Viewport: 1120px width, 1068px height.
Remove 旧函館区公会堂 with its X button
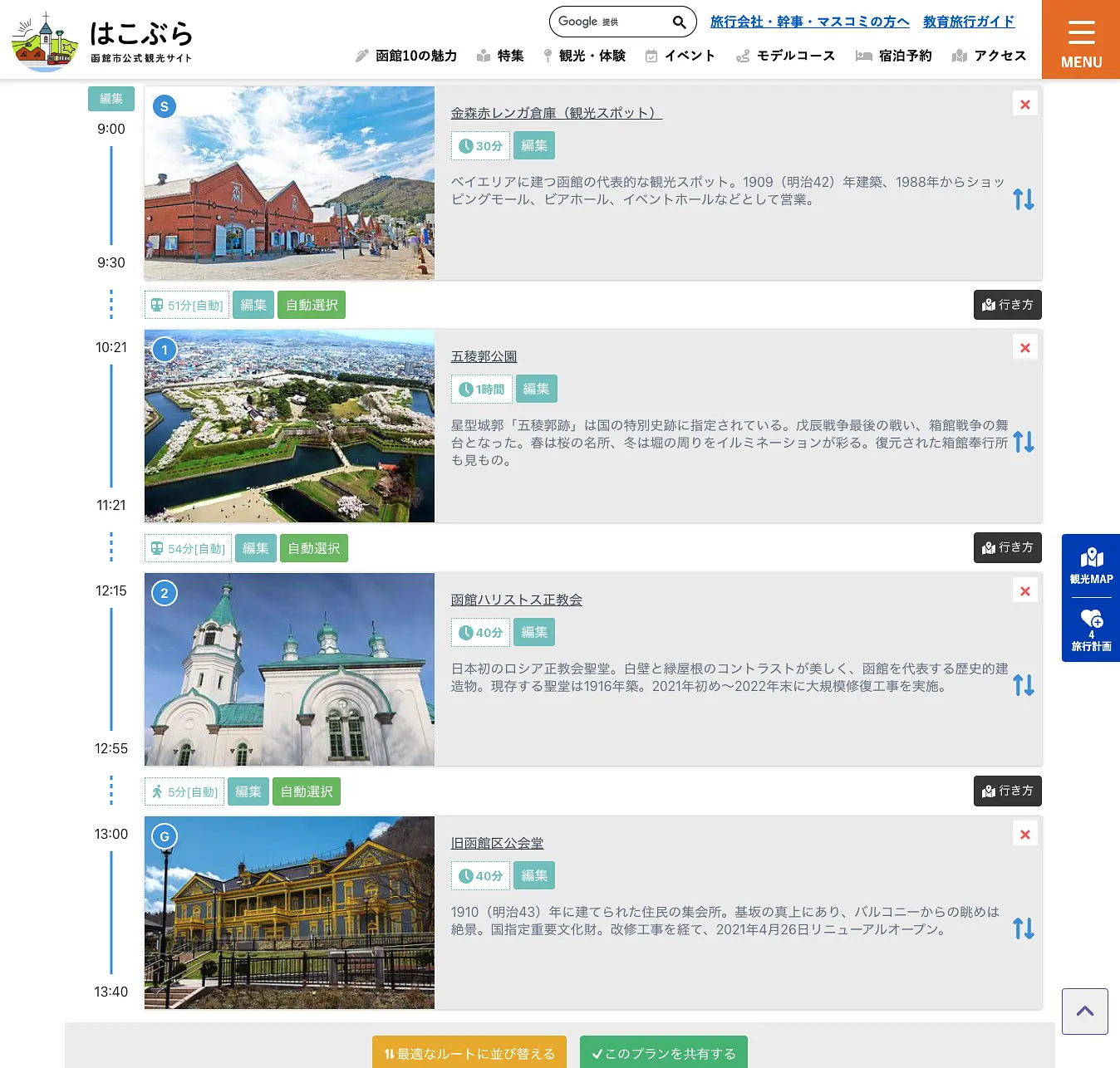point(1024,833)
